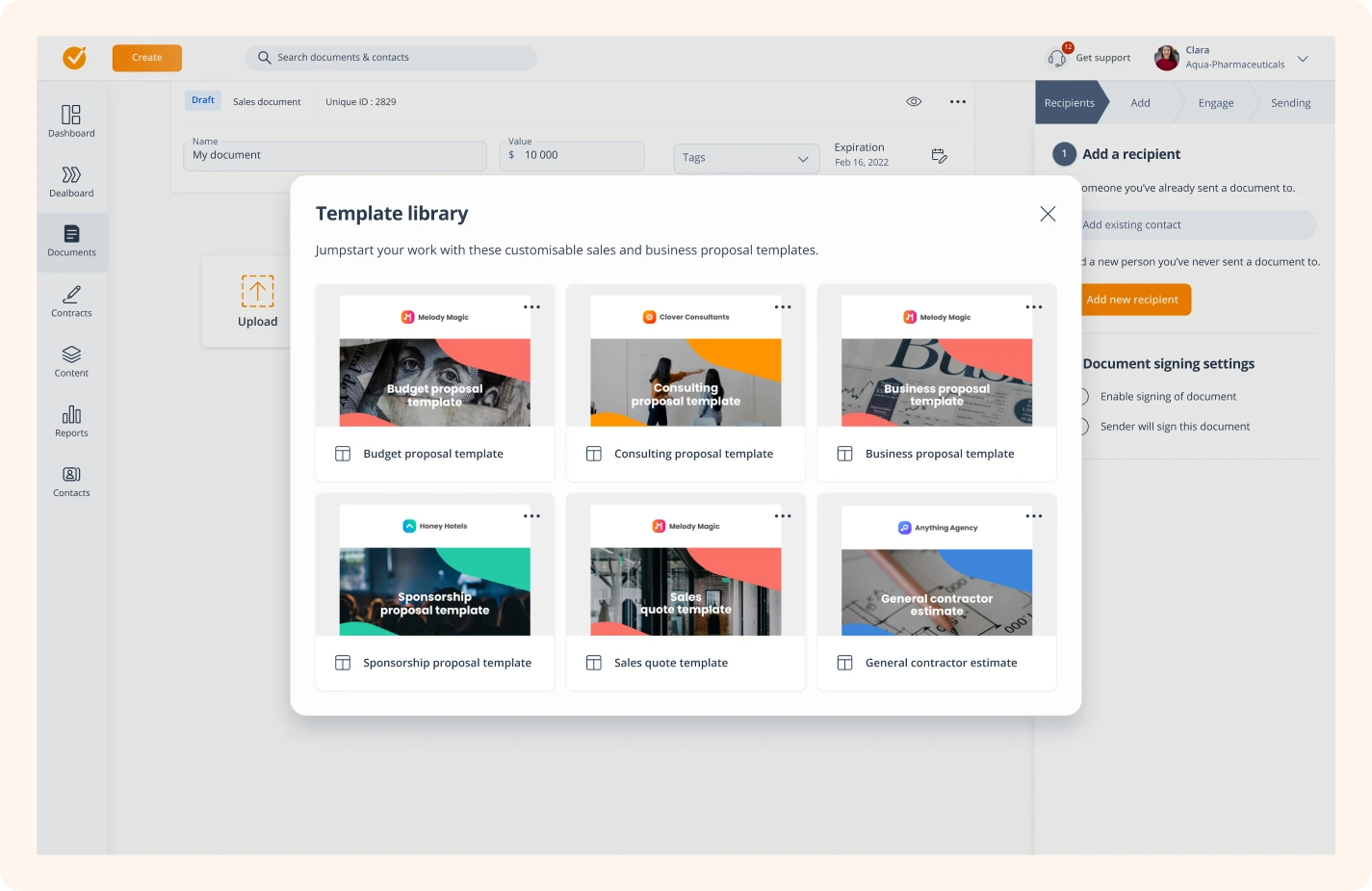This screenshot has height=891, width=1372.
Task: Expand the Clara account menu
Action: pos(1304,58)
